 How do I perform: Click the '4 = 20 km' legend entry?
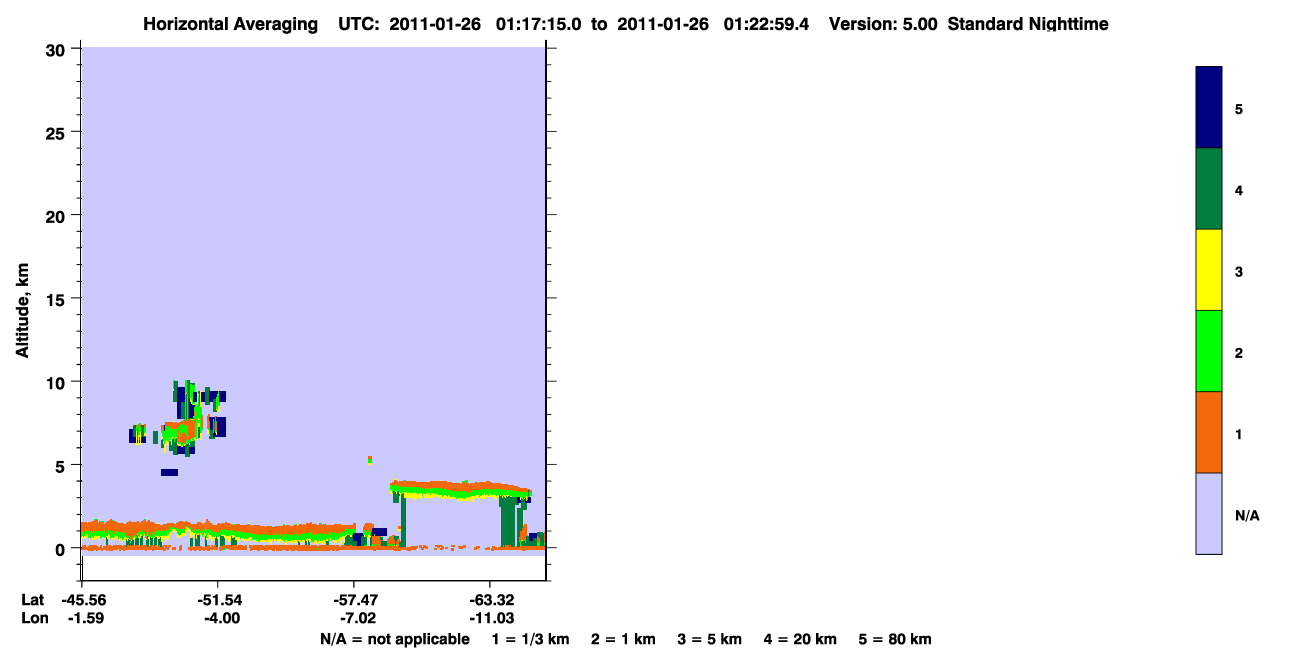tap(801, 639)
